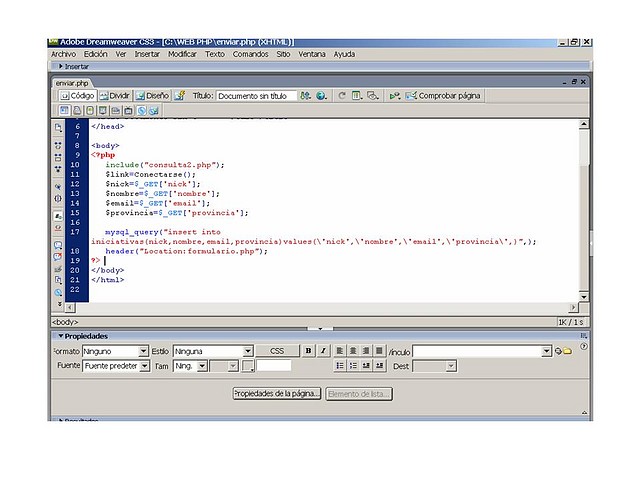The width and height of the screenshot is (640, 480).
Task: Click the text color value field
Action: pyautogui.click(x=273, y=366)
